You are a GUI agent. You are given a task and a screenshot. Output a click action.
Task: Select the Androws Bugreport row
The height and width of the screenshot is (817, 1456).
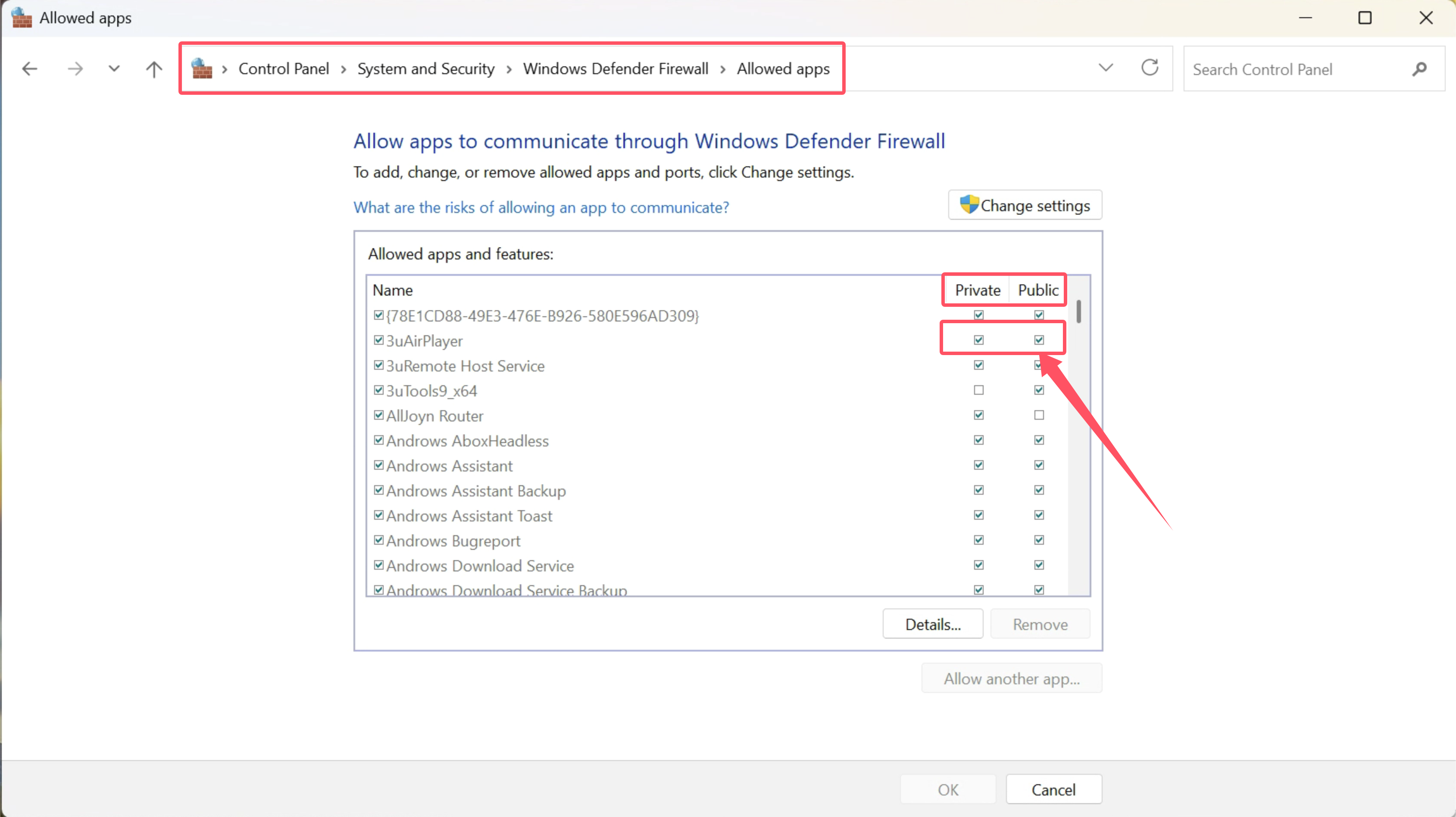tap(718, 540)
